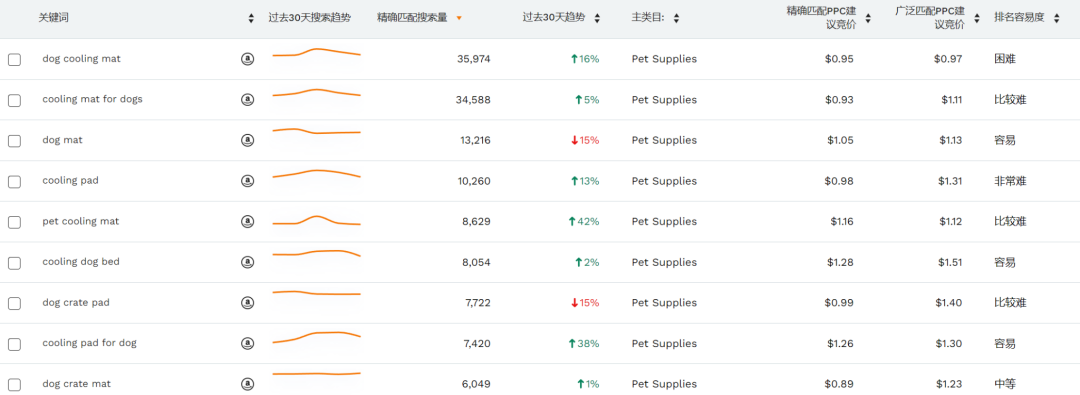The width and height of the screenshot is (1080, 395).
Task: Click exact PPC bid $0.95
Action: pyautogui.click(x=839, y=59)
